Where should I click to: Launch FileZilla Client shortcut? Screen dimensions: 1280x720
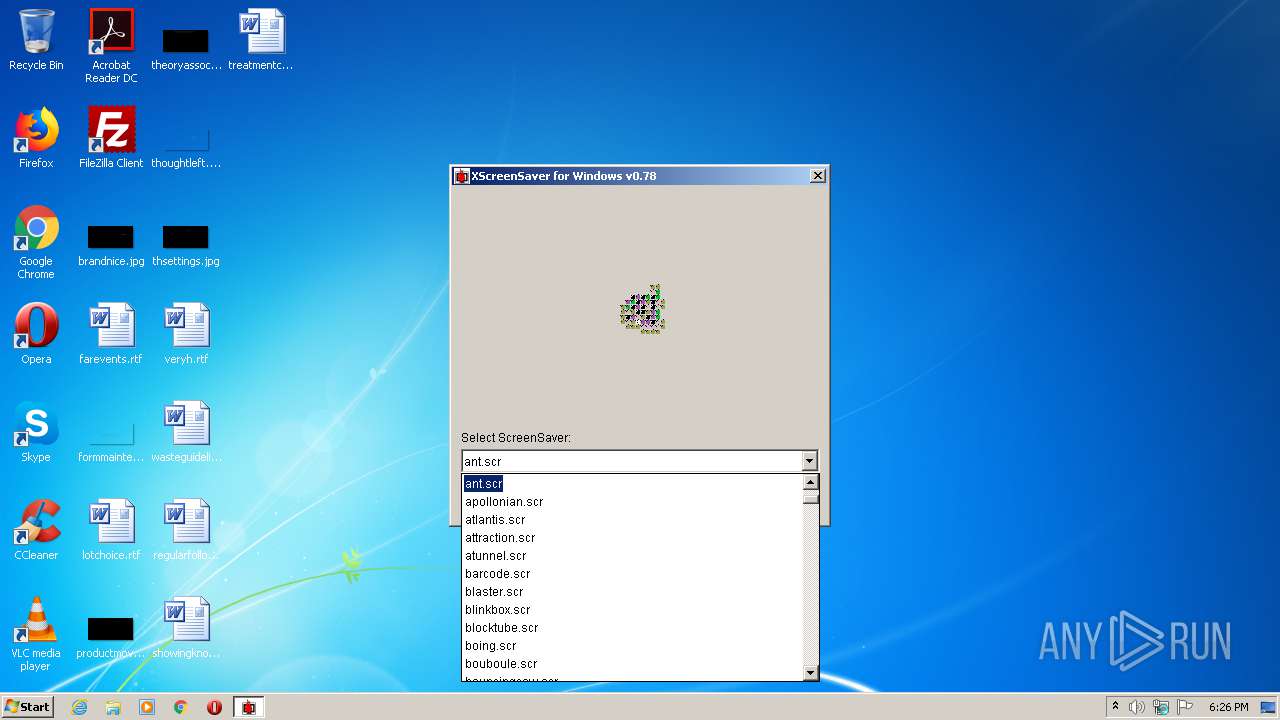(111, 138)
